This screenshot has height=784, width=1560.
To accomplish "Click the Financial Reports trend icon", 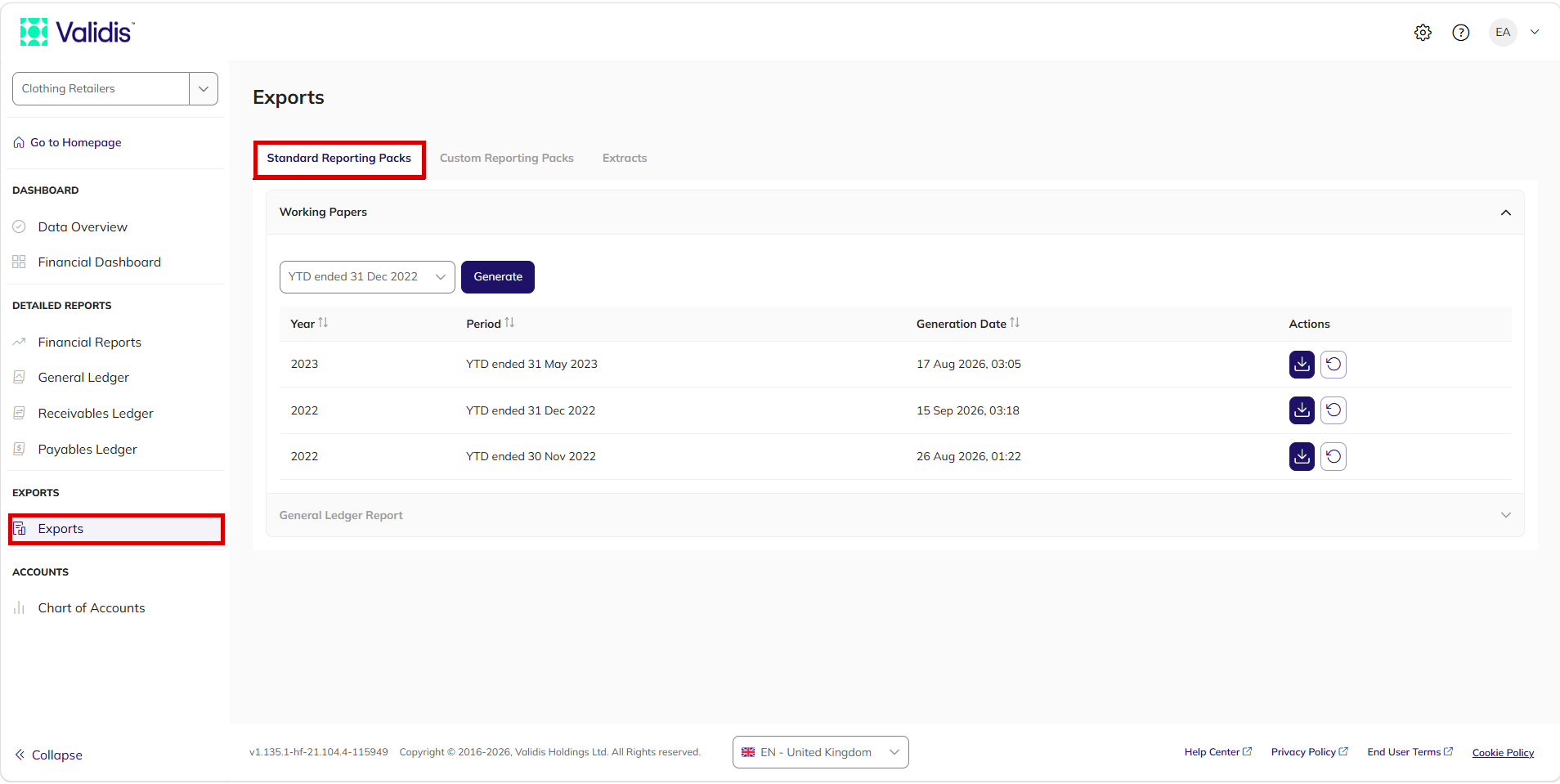I will click(x=19, y=342).
